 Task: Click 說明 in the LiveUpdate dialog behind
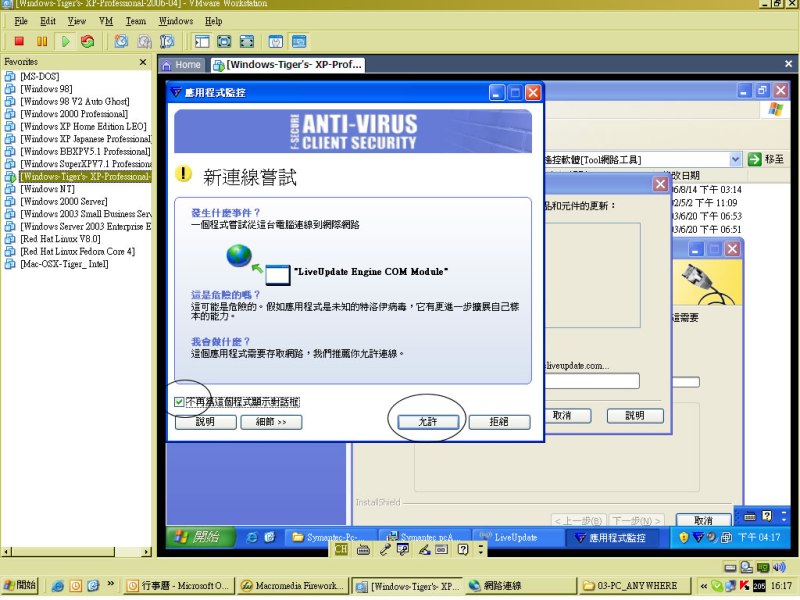[x=635, y=415]
